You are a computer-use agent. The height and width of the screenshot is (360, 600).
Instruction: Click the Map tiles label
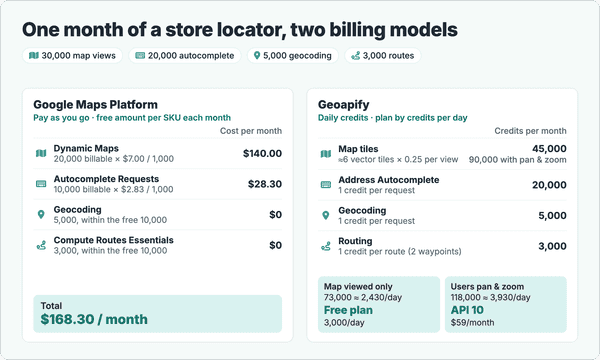click(358, 149)
